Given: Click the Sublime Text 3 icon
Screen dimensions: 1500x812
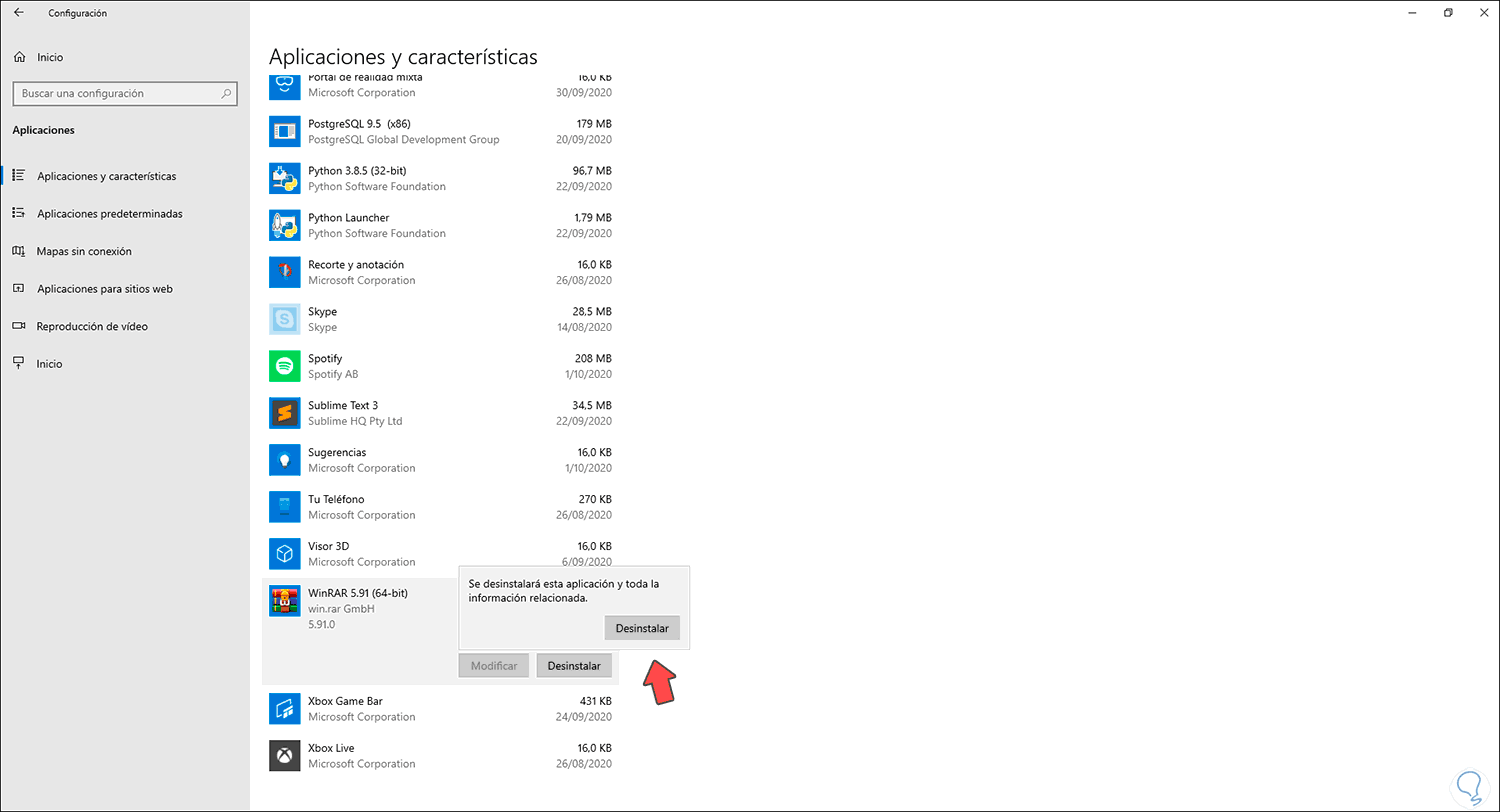Looking at the screenshot, I should click(x=285, y=413).
